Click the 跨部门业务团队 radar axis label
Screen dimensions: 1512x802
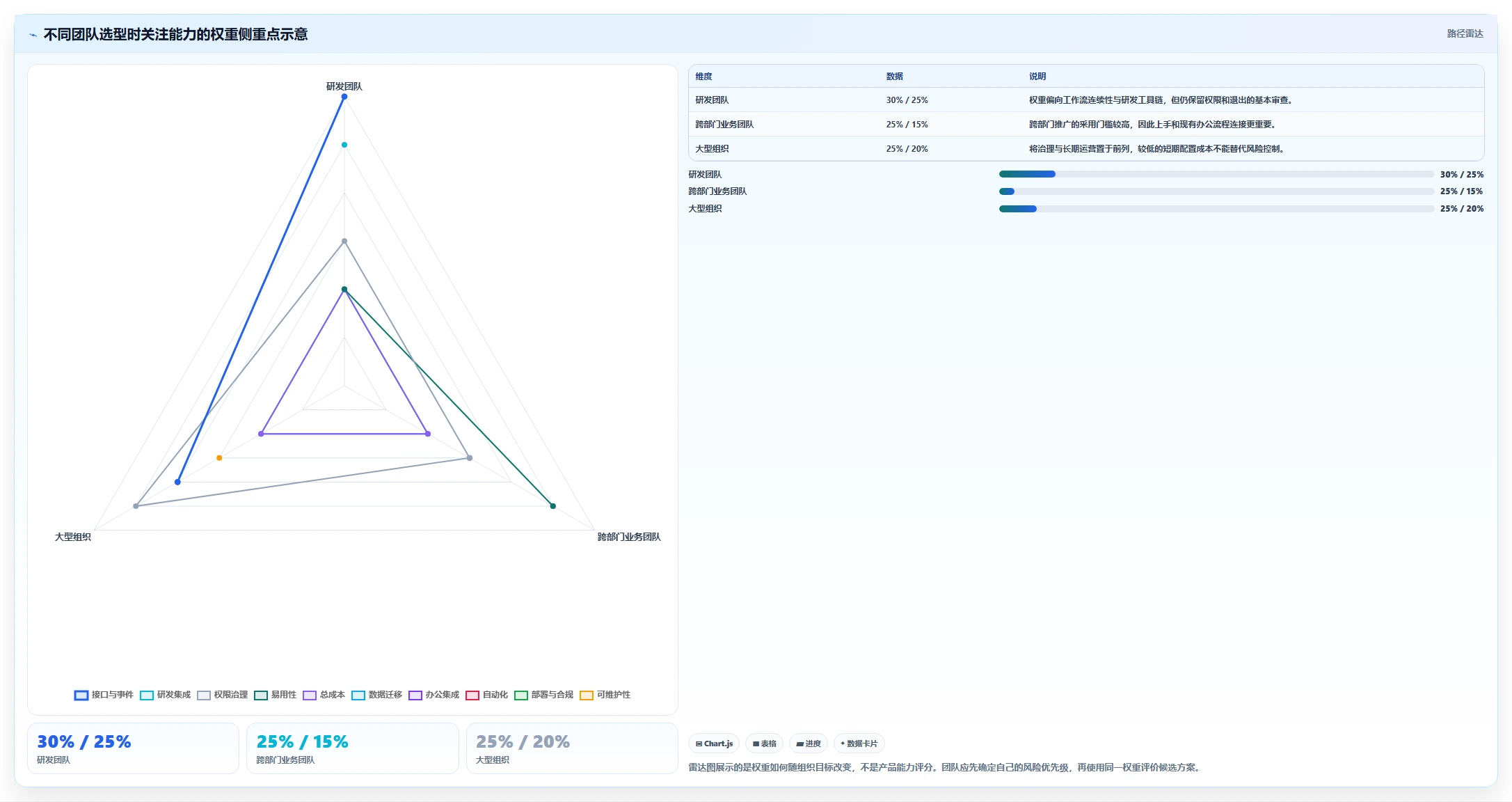(629, 537)
